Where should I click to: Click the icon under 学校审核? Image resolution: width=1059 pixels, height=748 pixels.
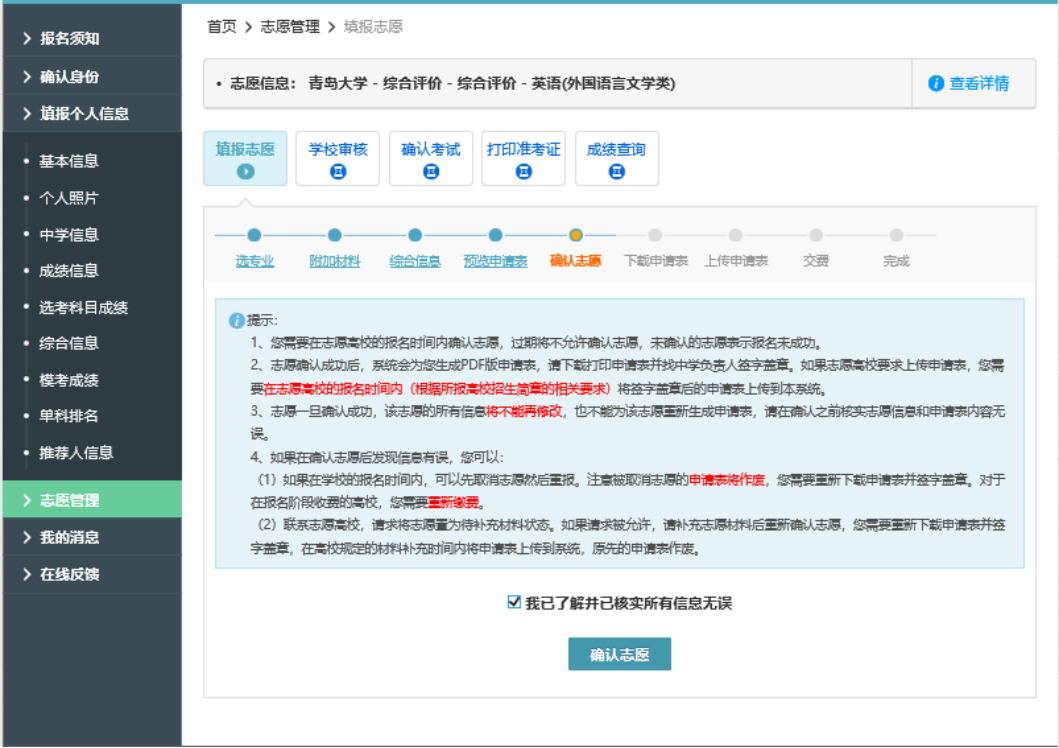tap(338, 172)
